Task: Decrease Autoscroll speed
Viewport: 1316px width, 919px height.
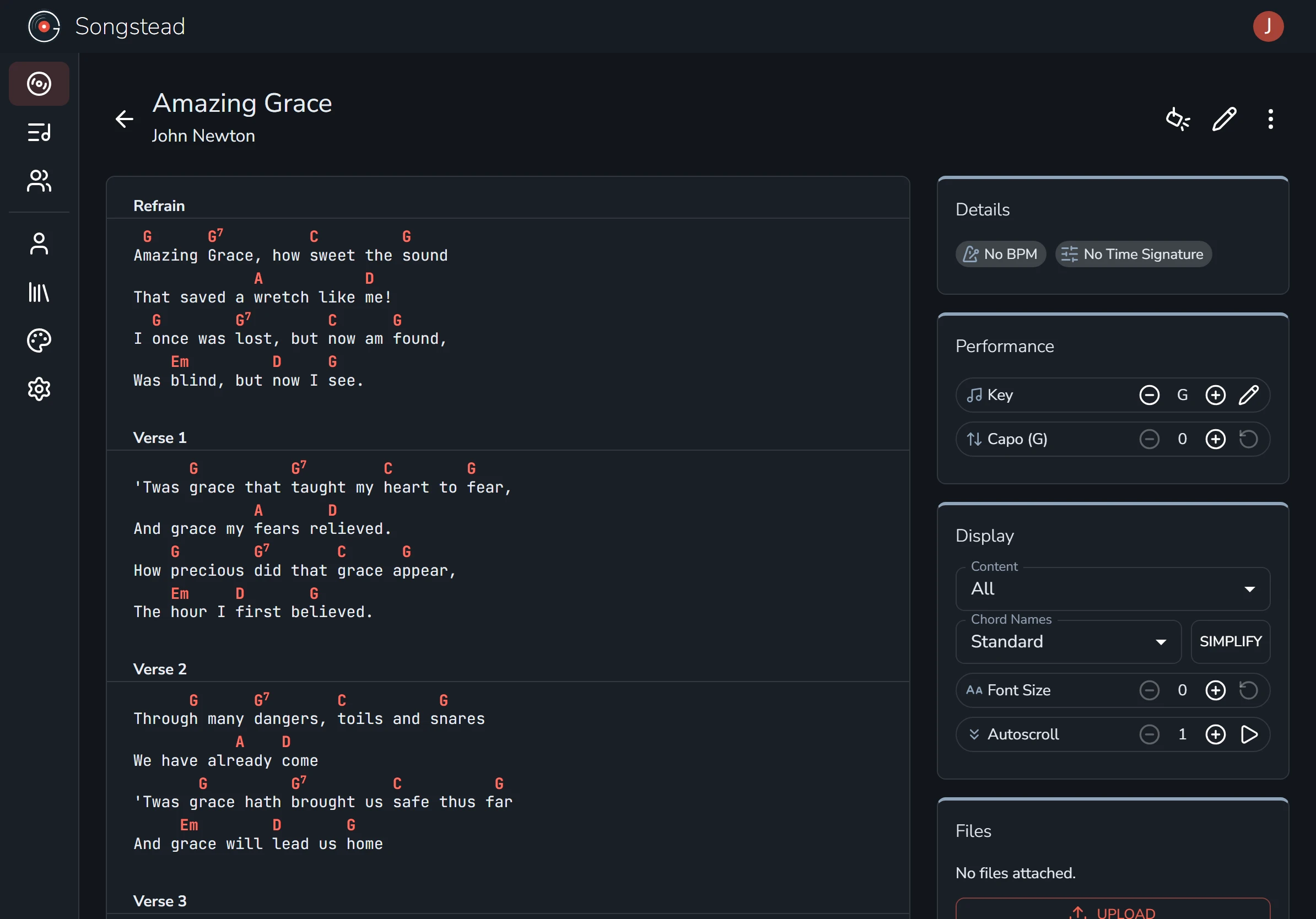Action: 1148,734
